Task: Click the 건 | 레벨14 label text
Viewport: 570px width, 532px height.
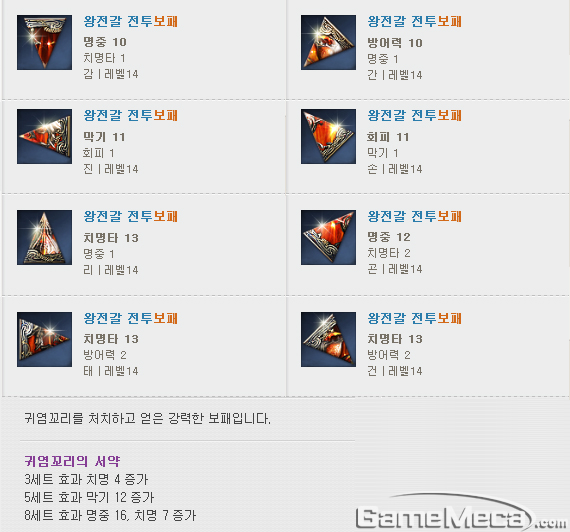Action: tap(395, 371)
